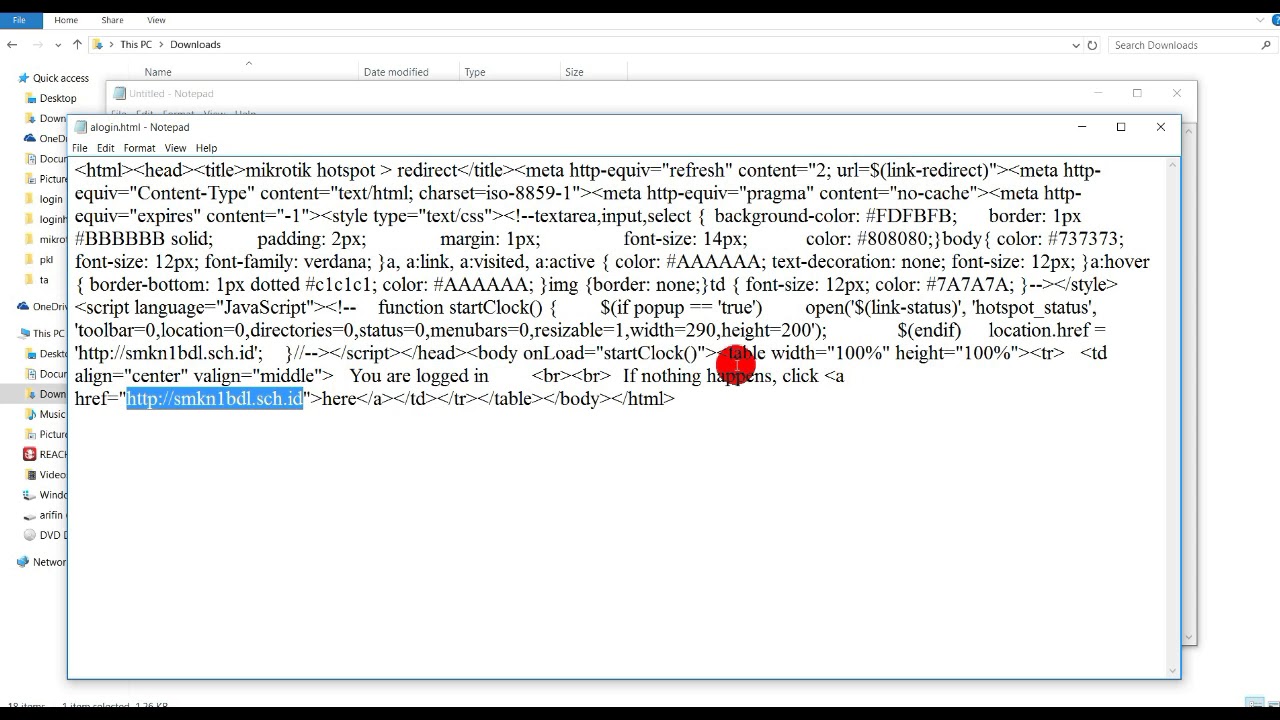Click the Music note folder icon
Image resolution: width=1280 pixels, height=720 pixels.
[x=29, y=414]
